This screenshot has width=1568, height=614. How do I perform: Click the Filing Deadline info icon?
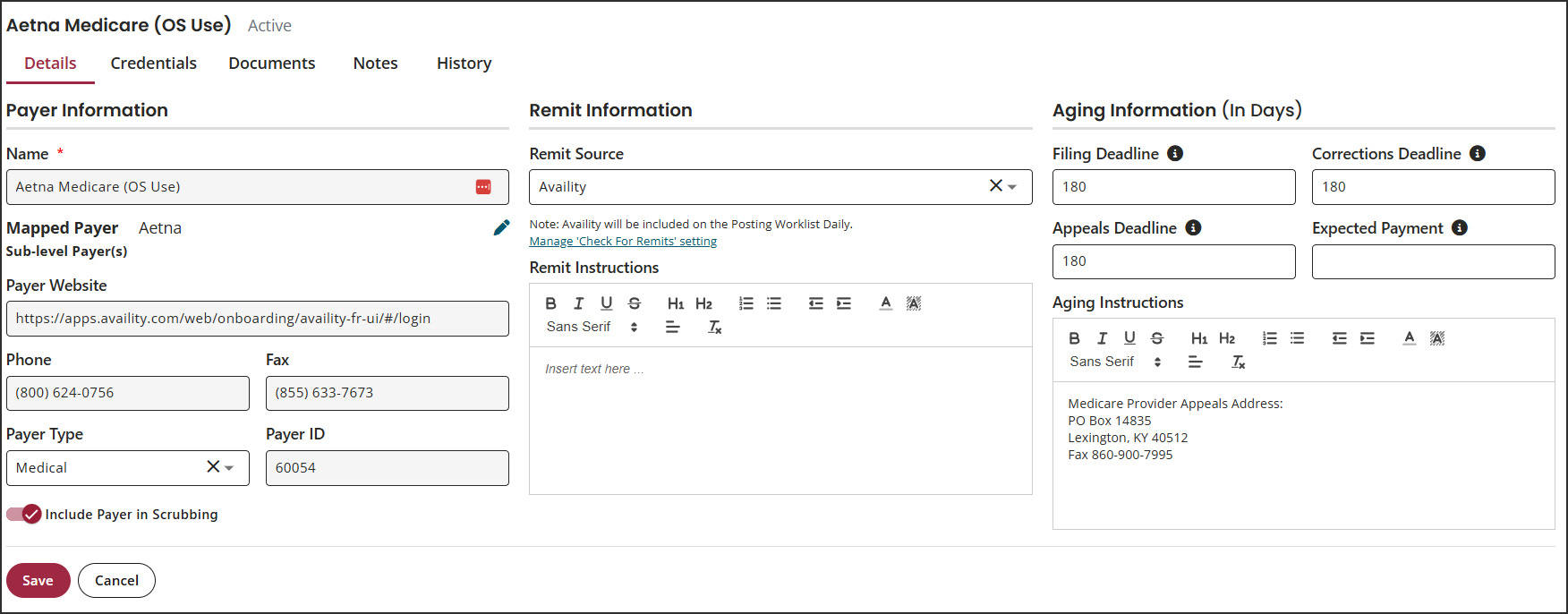coord(1175,154)
